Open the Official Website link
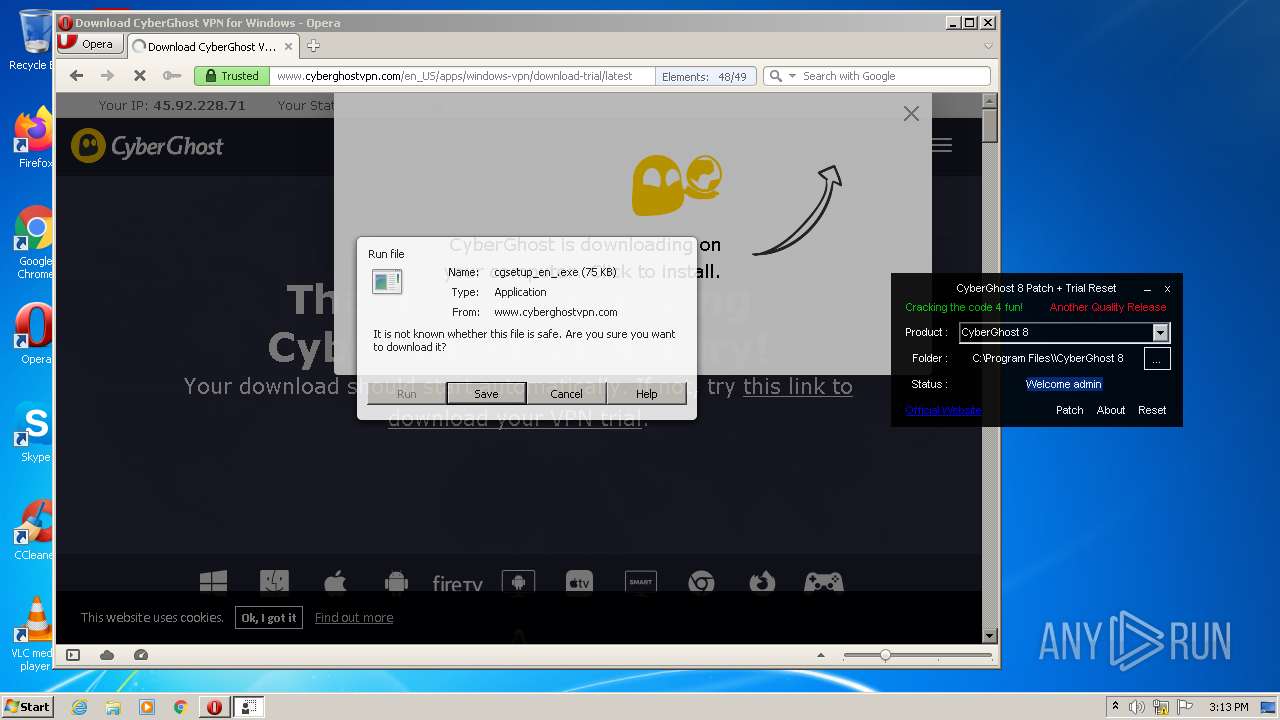 [x=943, y=410]
